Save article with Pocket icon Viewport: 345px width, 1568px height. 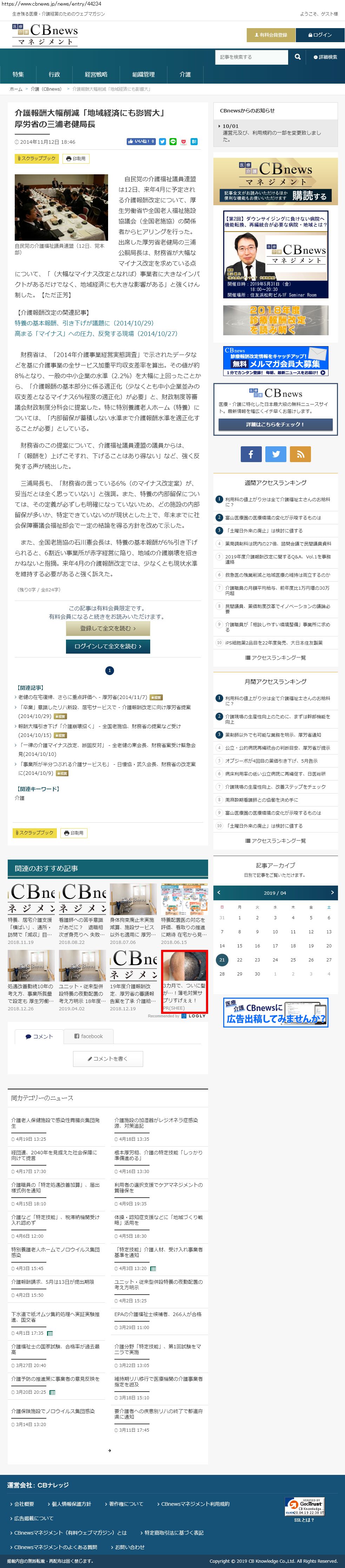click(x=184, y=142)
